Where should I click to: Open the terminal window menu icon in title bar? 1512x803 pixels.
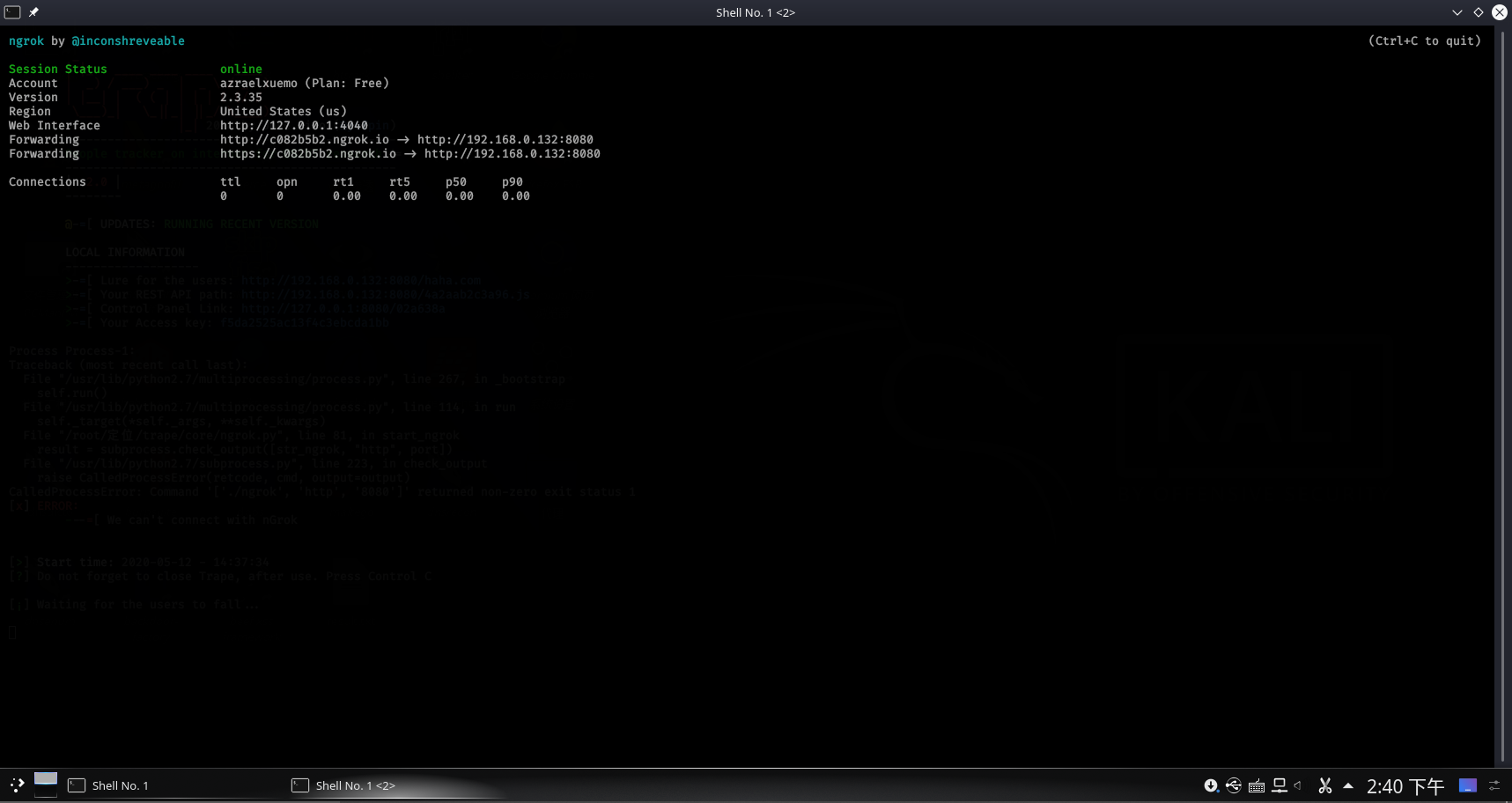pyautogui.click(x=12, y=12)
